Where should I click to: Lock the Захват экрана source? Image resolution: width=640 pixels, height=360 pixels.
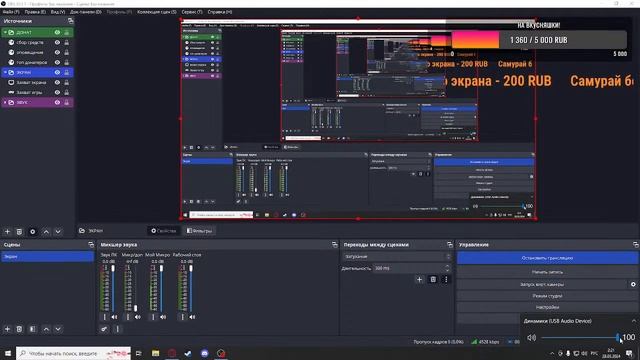pyautogui.click(x=67, y=82)
